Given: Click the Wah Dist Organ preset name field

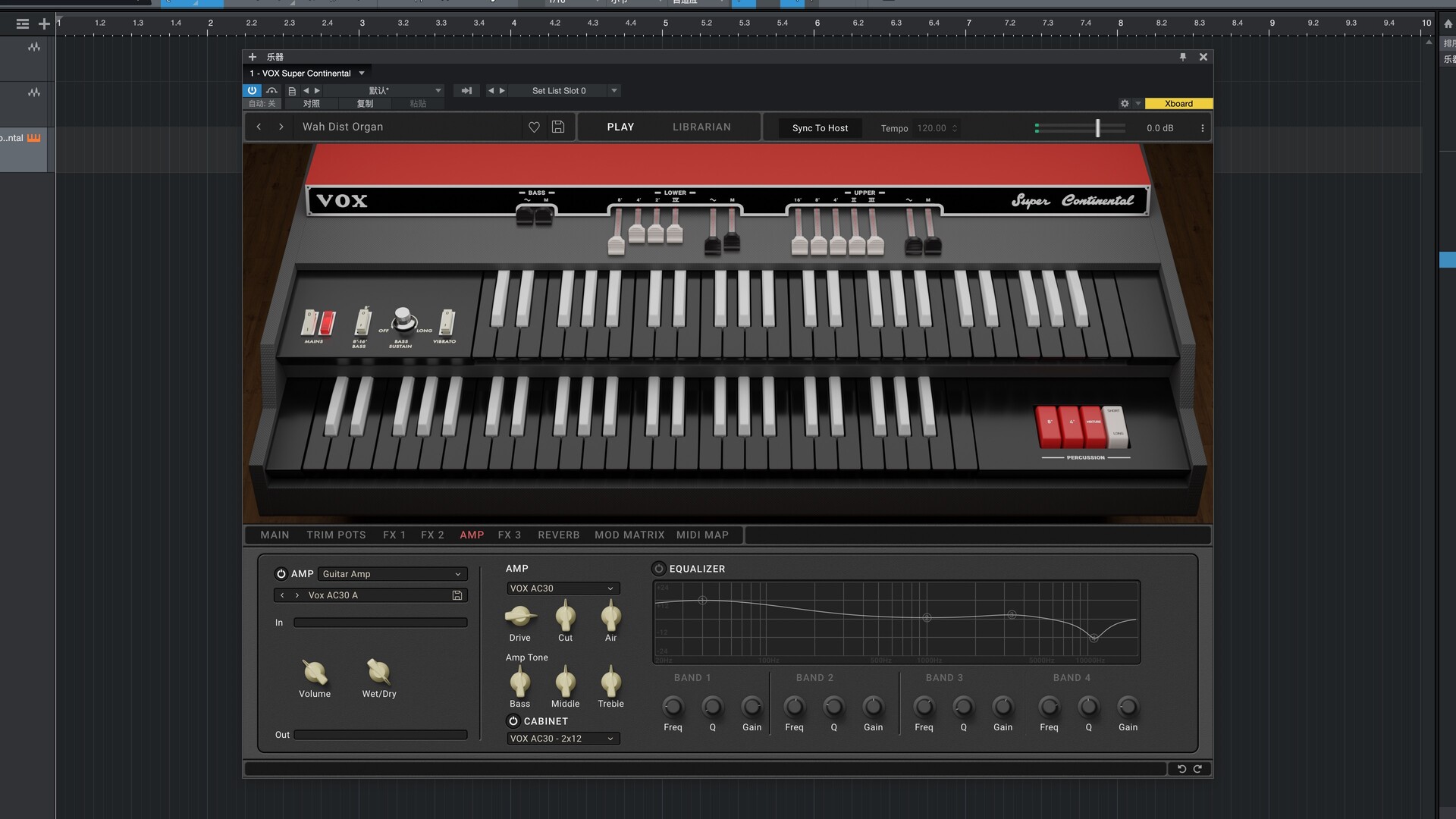Looking at the screenshot, I should pyautogui.click(x=409, y=127).
